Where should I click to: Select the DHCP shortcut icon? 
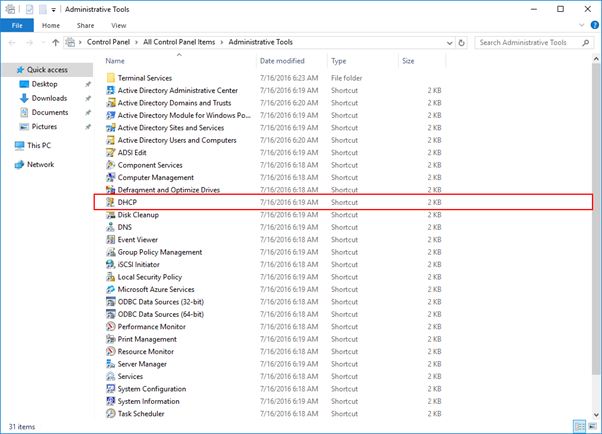(111, 202)
